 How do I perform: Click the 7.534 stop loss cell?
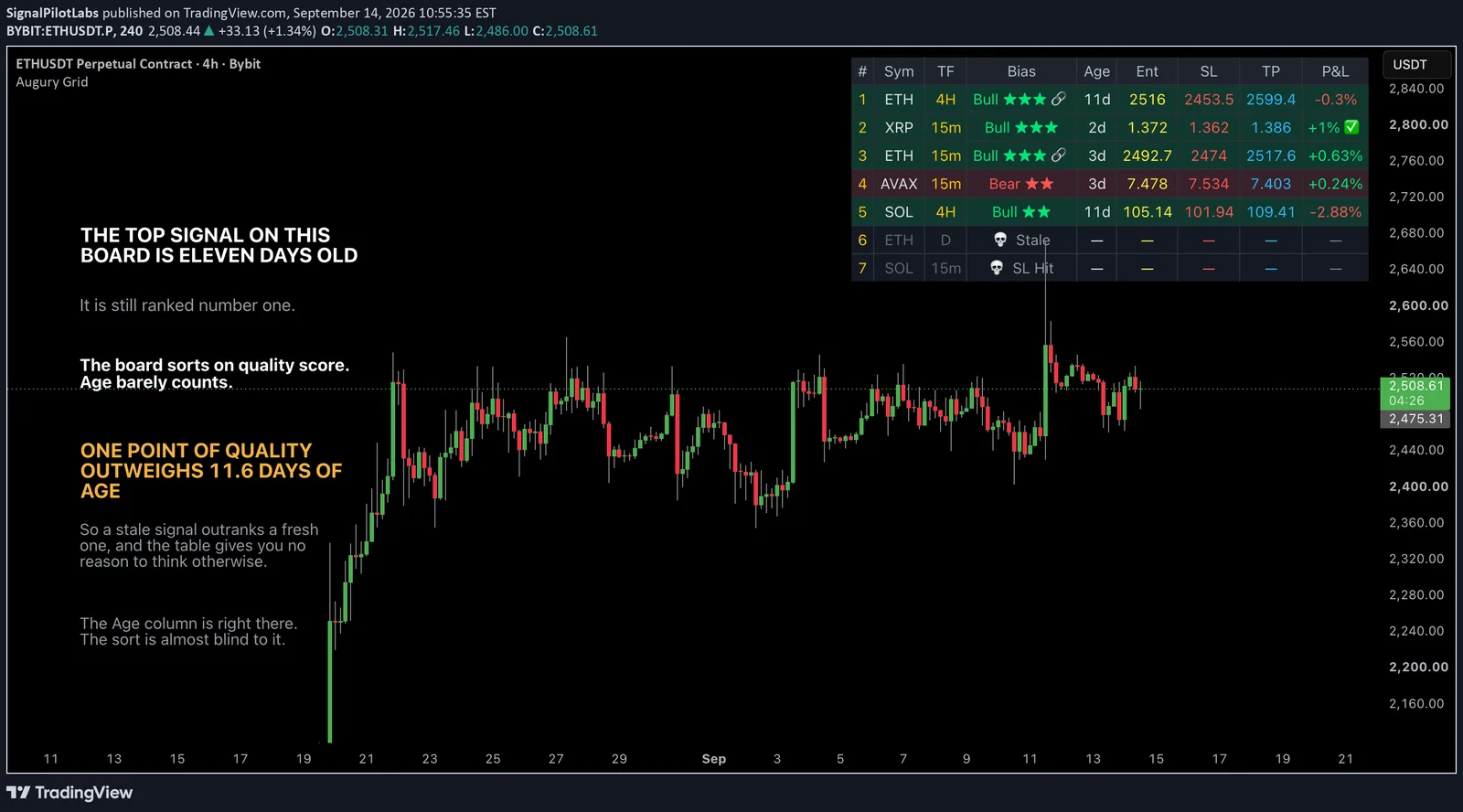pos(1209,184)
